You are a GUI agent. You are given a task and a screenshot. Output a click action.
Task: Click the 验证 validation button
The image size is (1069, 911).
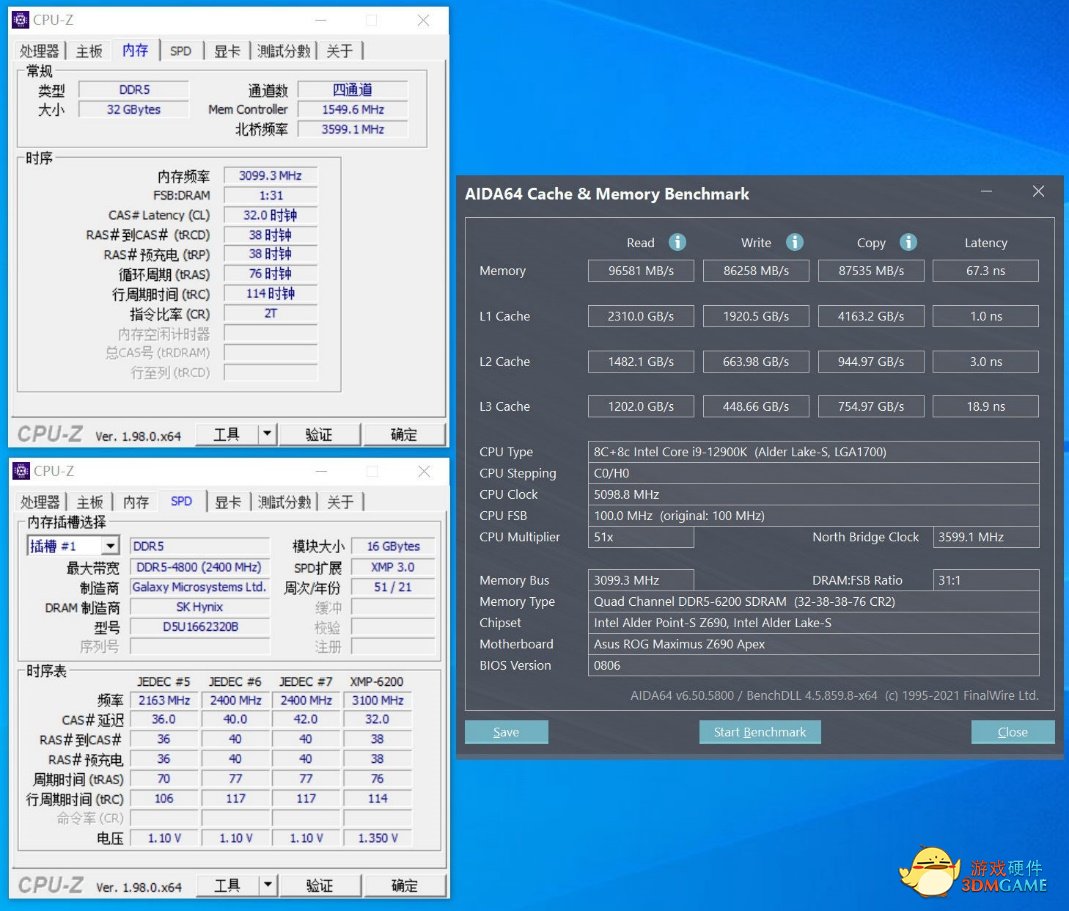point(320,433)
